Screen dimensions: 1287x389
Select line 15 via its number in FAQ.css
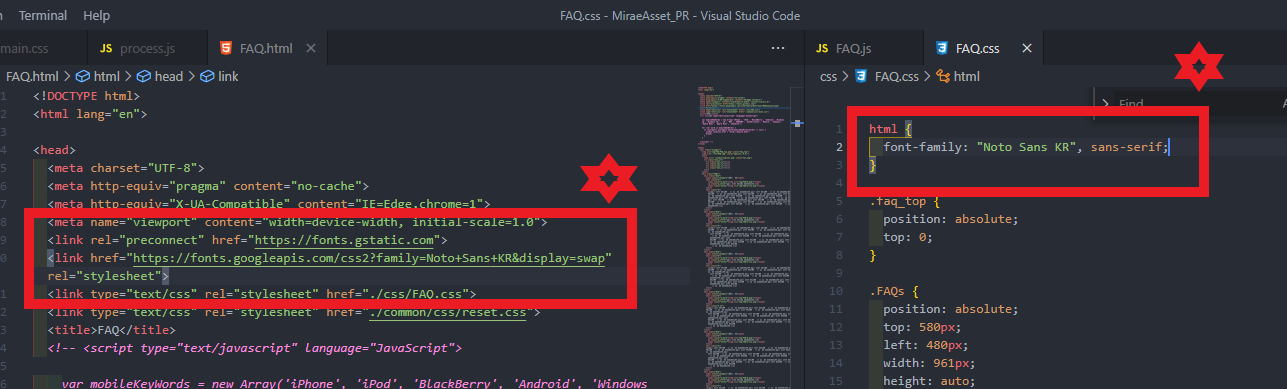point(838,381)
